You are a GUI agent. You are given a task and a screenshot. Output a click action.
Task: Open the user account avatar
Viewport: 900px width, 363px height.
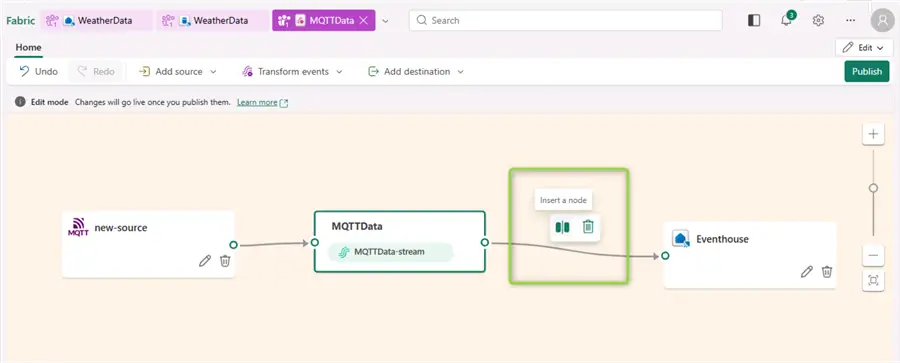(x=882, y=21)
